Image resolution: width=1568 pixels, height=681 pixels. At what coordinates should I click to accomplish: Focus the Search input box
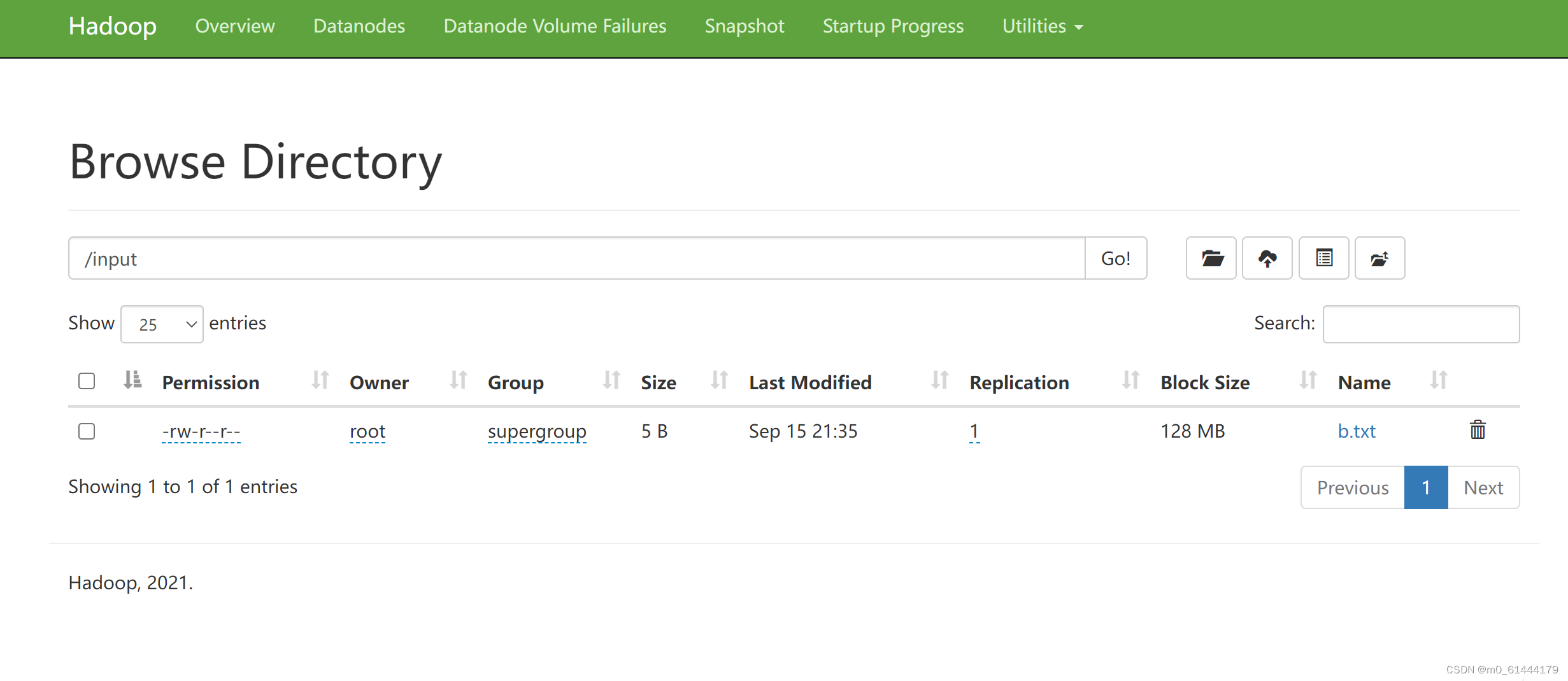tap(1421, 324)
